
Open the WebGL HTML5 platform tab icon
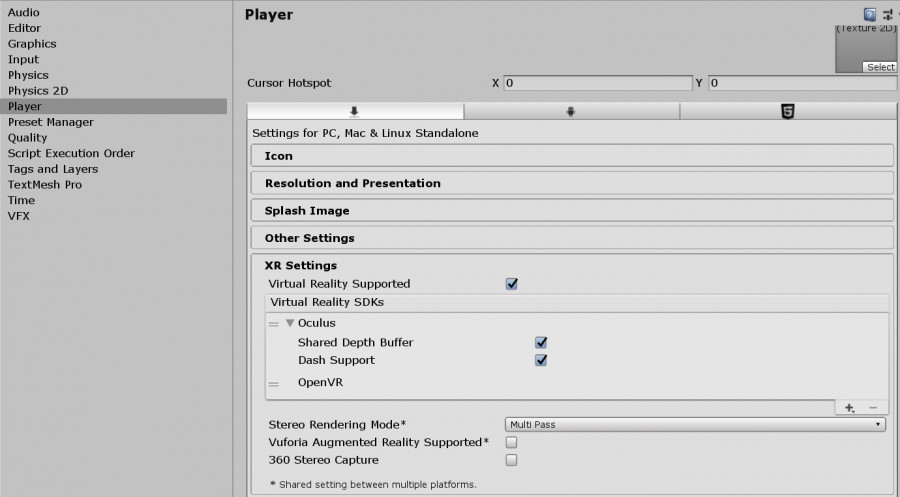click(788, 111)
